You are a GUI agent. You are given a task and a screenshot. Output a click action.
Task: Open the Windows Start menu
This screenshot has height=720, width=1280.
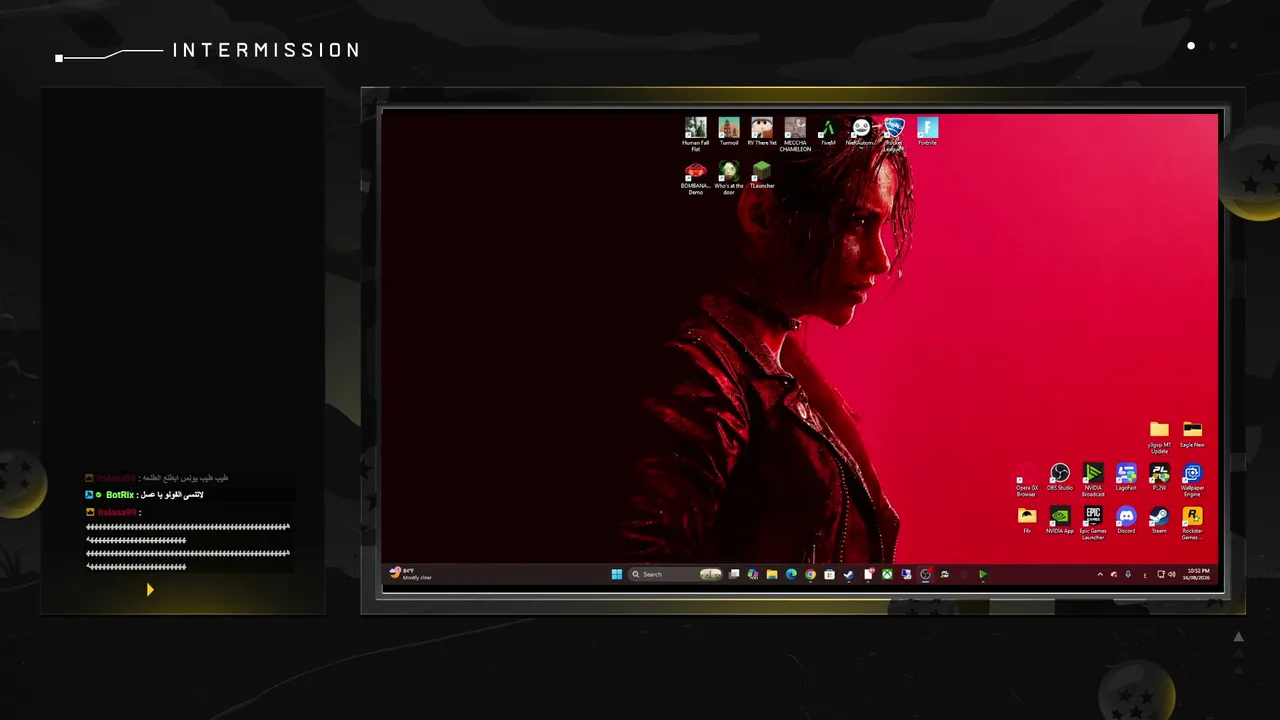coord(617,574)
